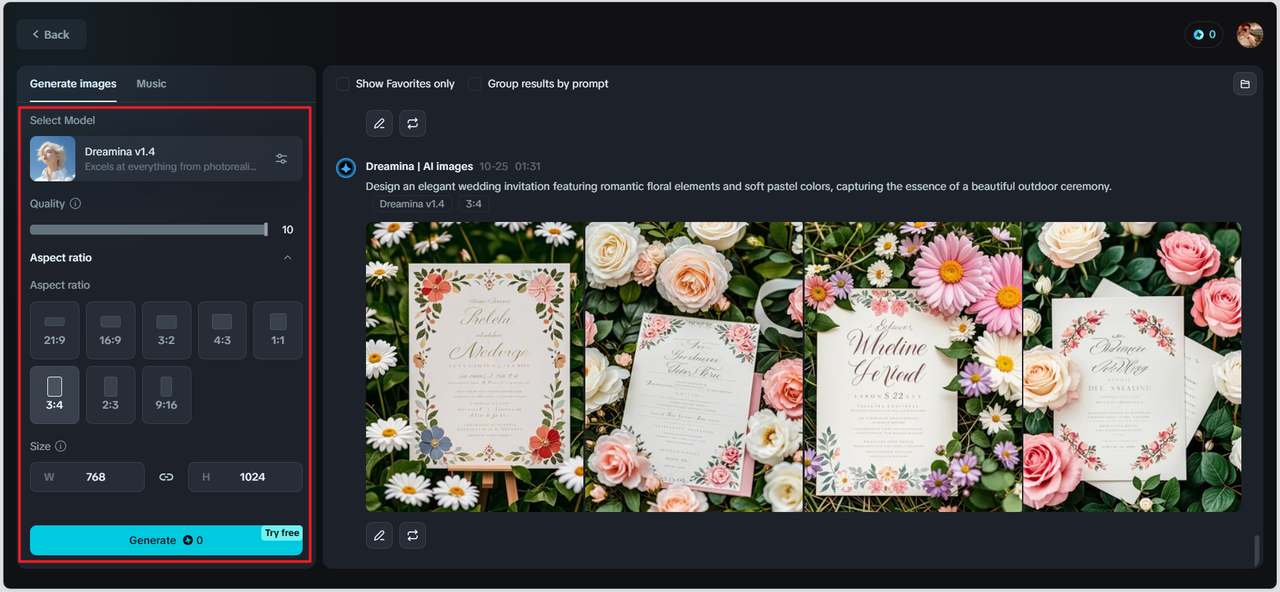Click the regenerate icon below images
The image size is (1280, 592).
click(x=412, y=536)
